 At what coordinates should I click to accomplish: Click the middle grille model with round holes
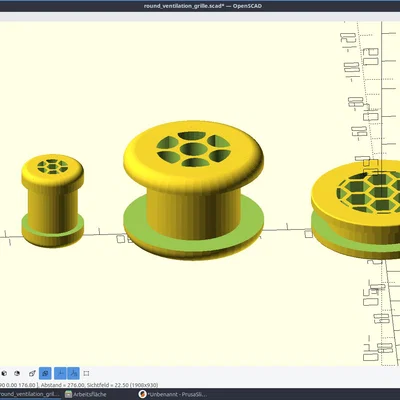pos(193,190)
